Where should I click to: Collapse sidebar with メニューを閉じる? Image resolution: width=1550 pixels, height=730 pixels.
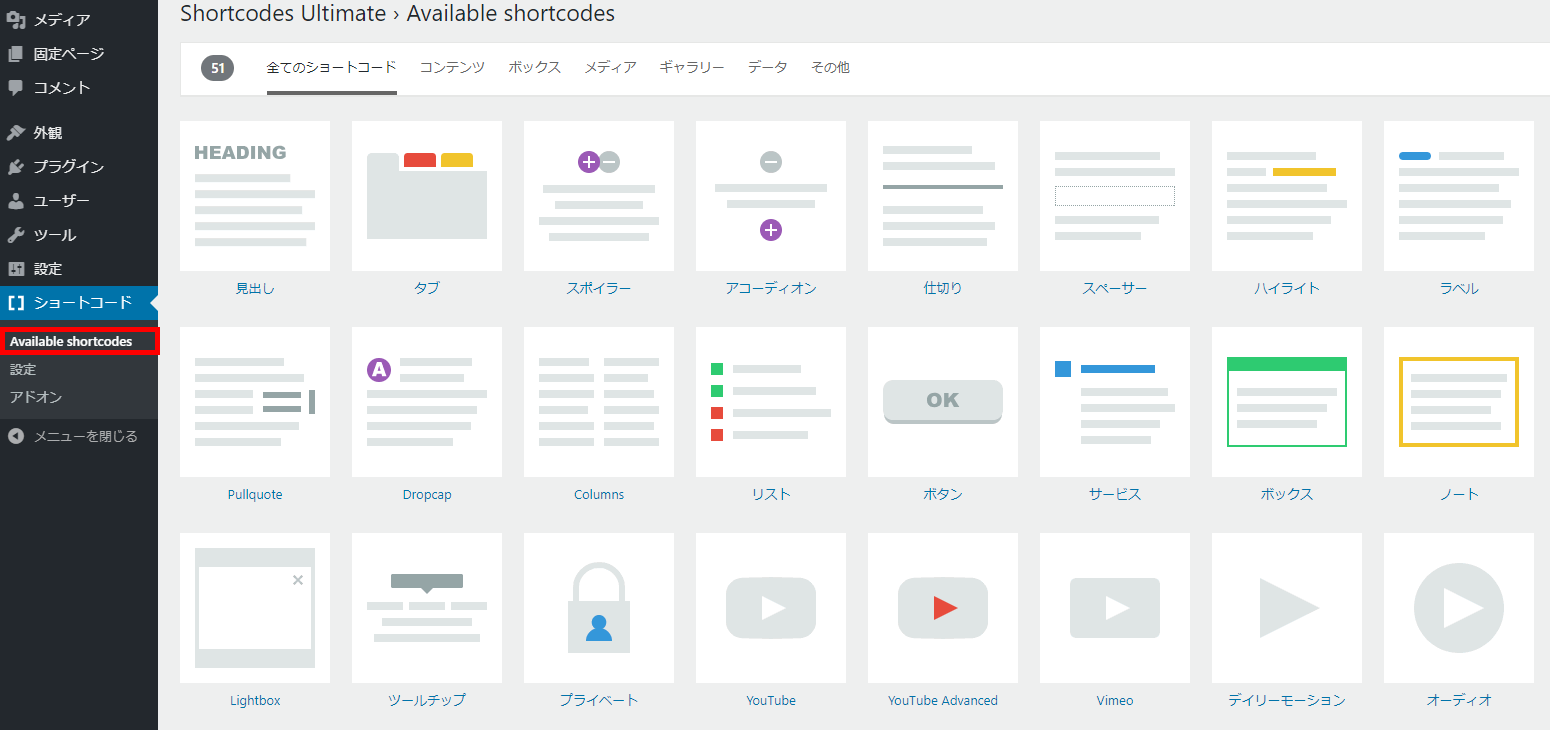(85, 436)
